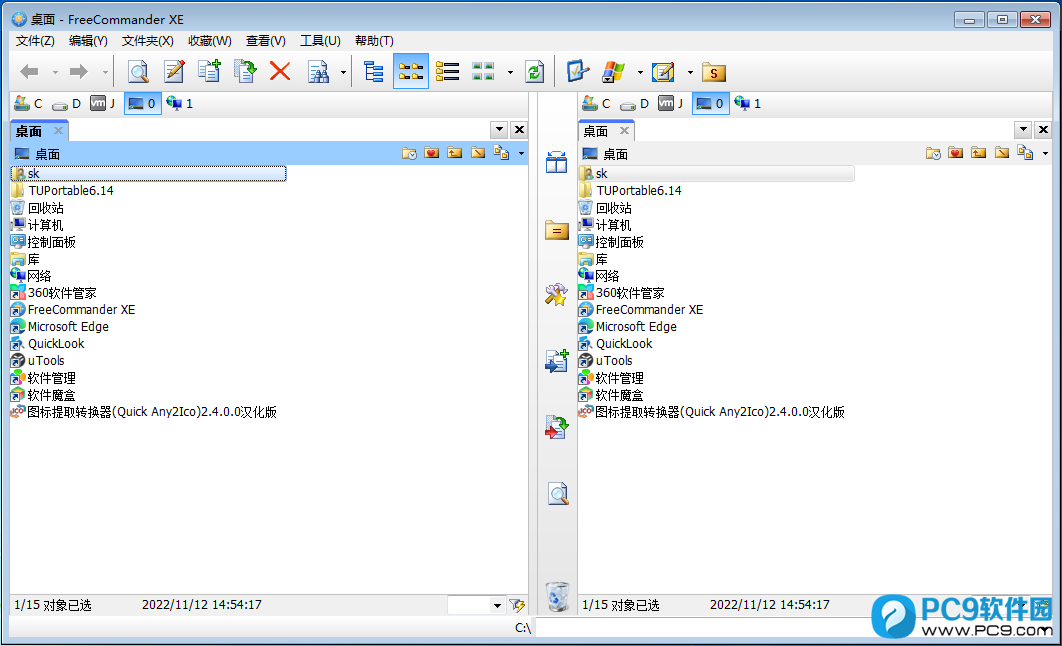This screenshot has width=1062, height=646.
Task: Open the 工具(U) menu
Action: point(320,40)
